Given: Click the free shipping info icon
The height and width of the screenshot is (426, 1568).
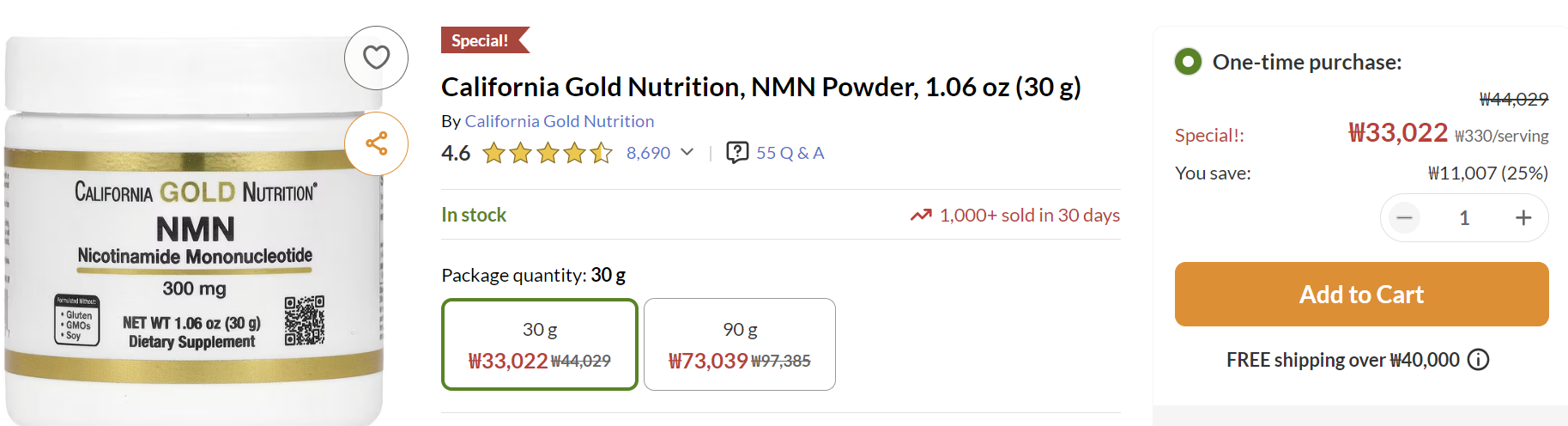Looking at the screenshot, I should [x=1478, y=360].
